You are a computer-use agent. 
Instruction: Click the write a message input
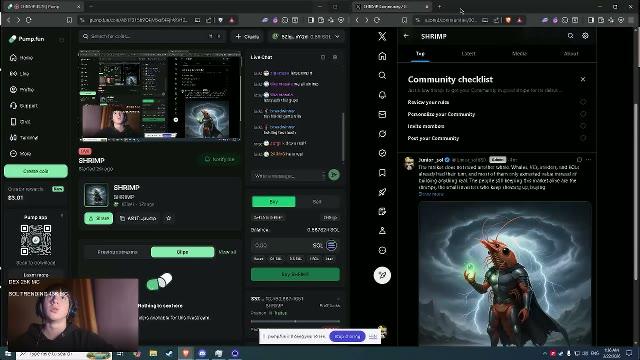[288, 176]
